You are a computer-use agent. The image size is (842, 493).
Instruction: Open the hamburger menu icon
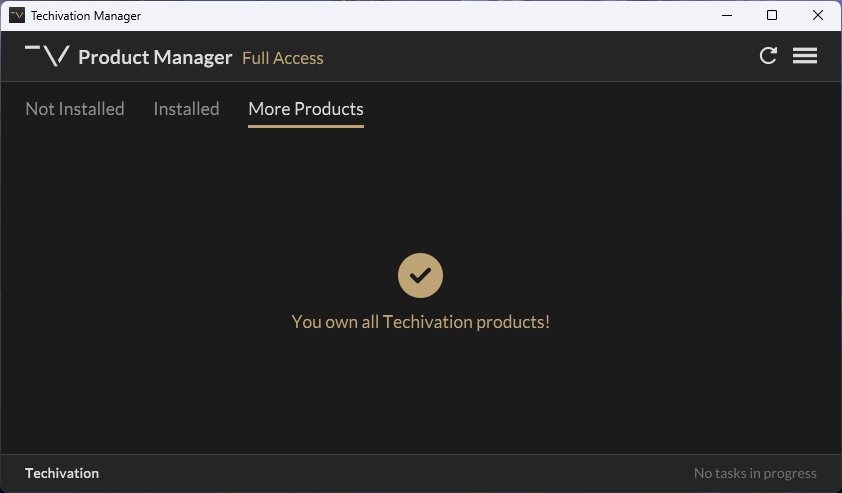click(x=804, y=55)
